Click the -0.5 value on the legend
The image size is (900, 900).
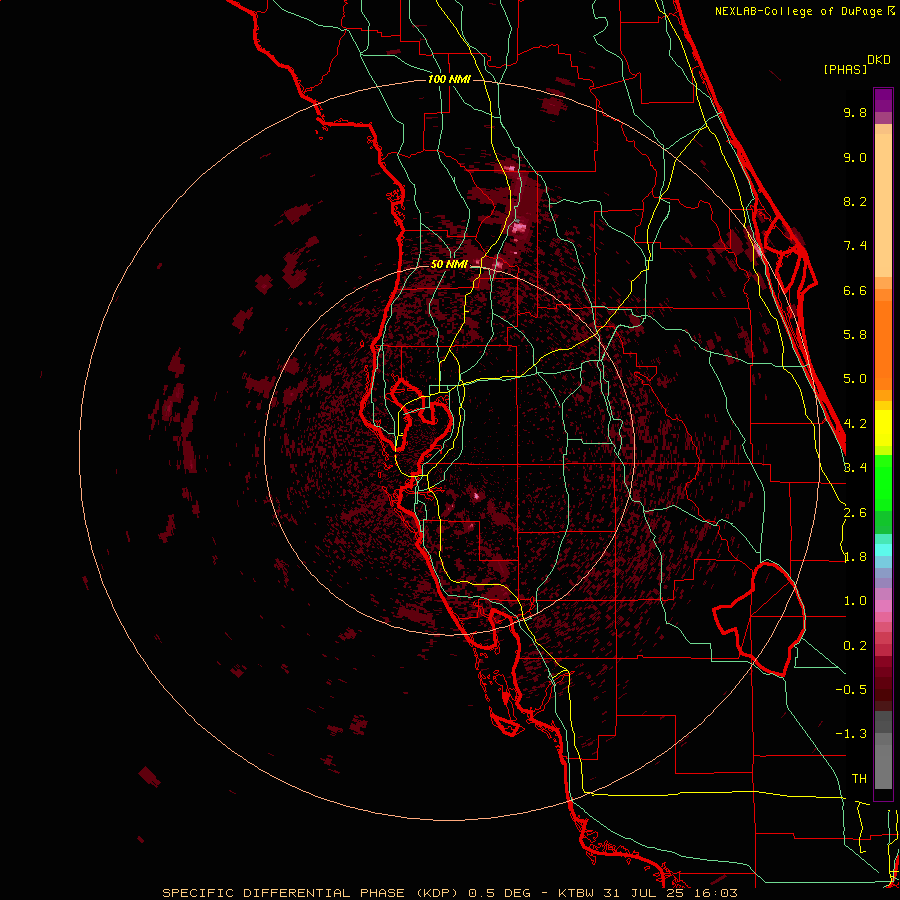pyautogui.click(x=851, y=690)
